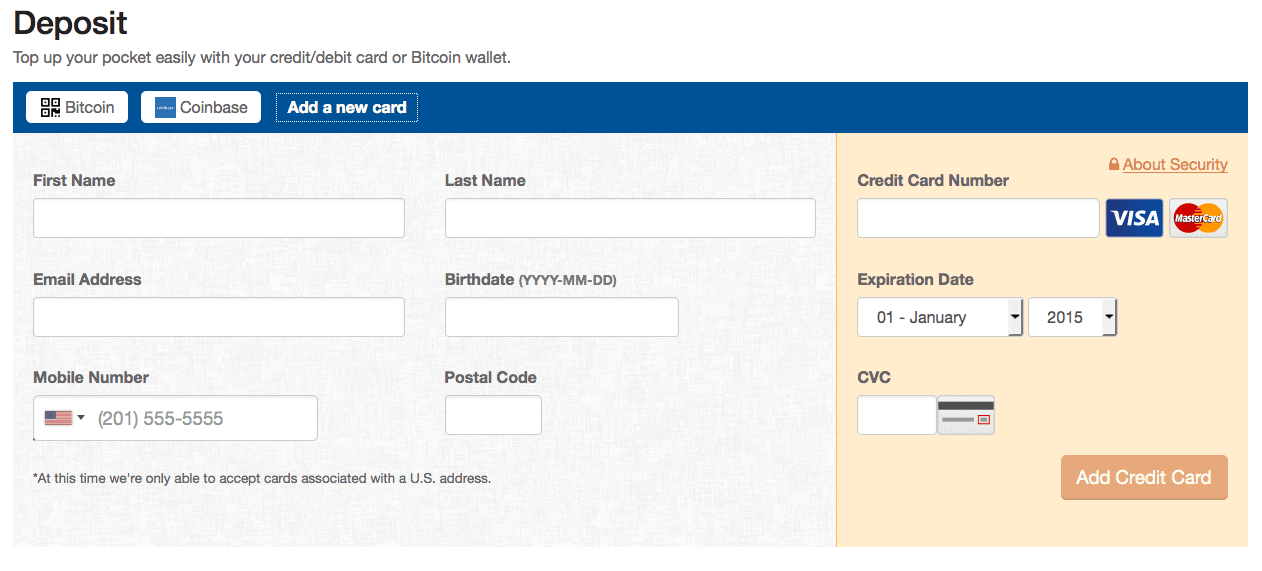Click the US flag icon
The width and height of the screenshot is (1262, 571).
pyautogui.click(x=58, y=418)
